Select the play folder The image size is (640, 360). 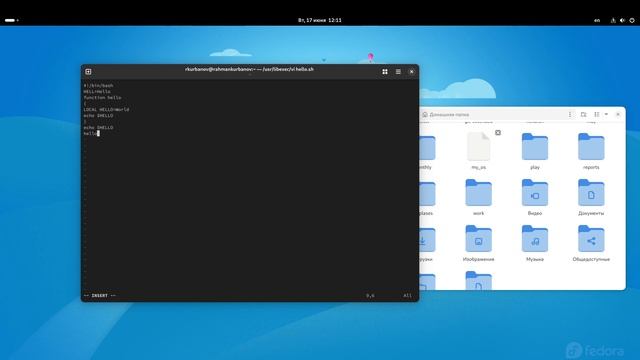pyautogui.click(x=535, y=150)
